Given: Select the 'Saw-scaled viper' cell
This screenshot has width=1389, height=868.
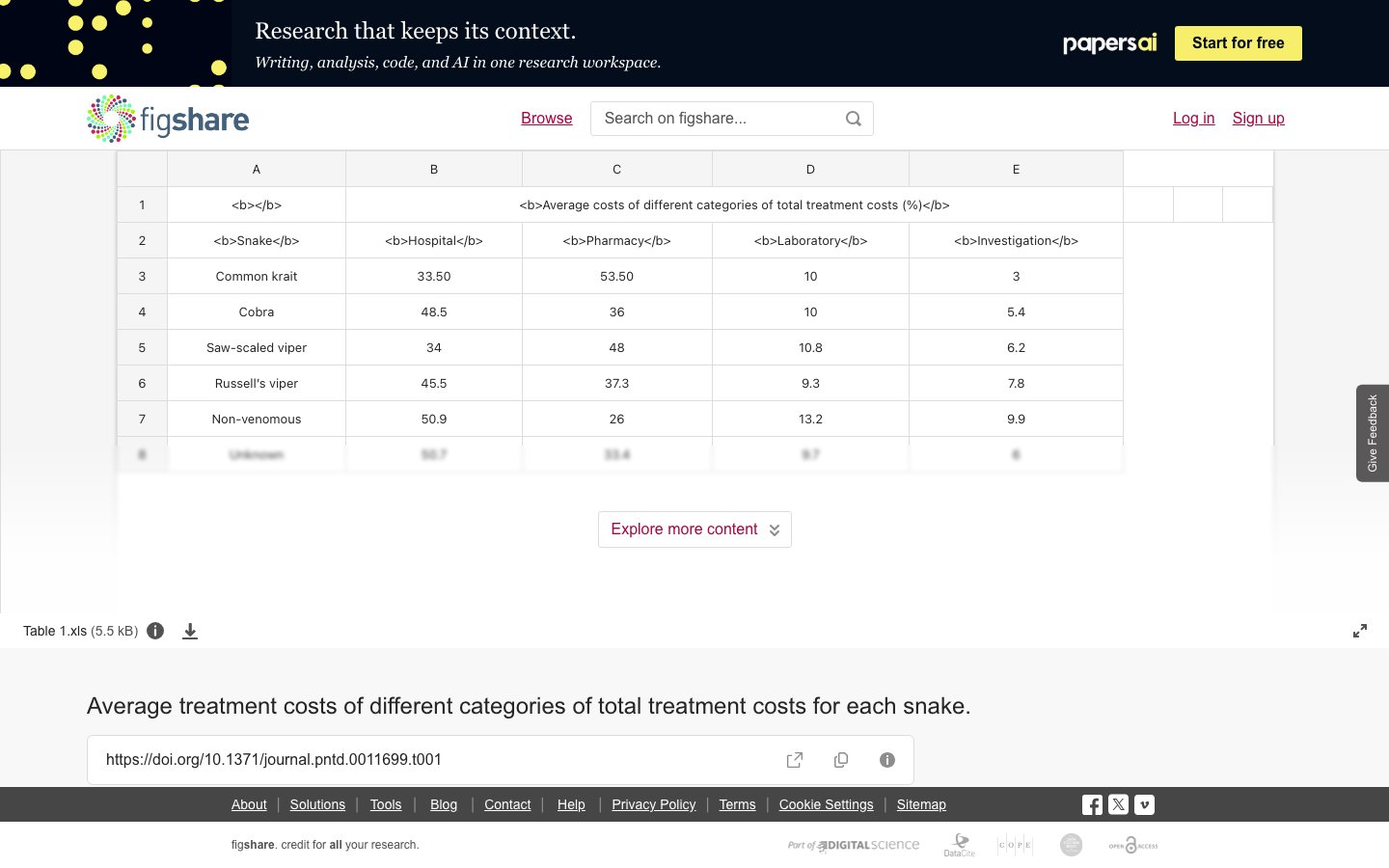Looking at the screenshot, I should point(257,347).
